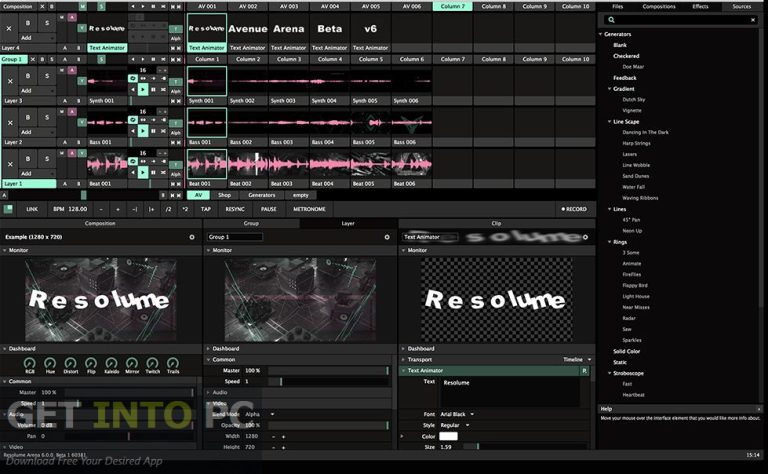Click the white Color swatch

point(448,436)
